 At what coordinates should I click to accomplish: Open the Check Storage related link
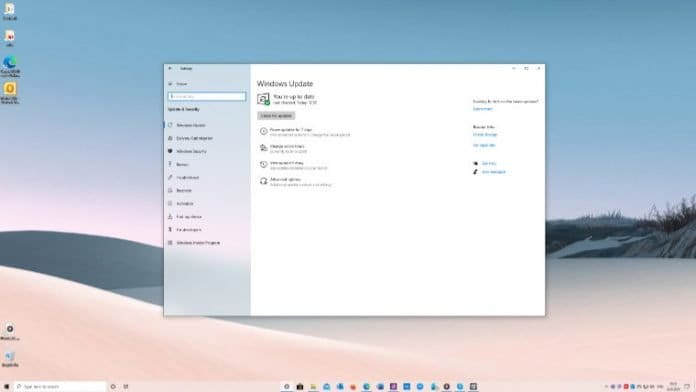(x=485, y=135)
